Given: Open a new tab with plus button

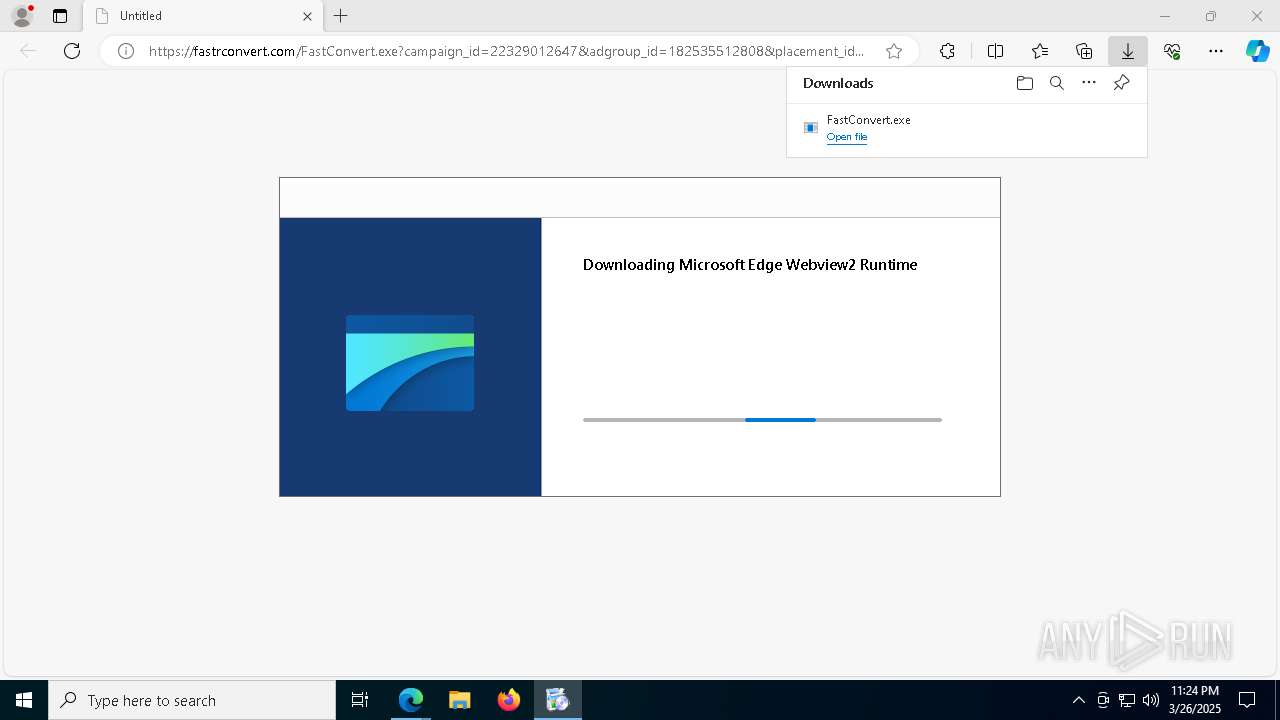Looking at the screenshot, I should [341, 16].
